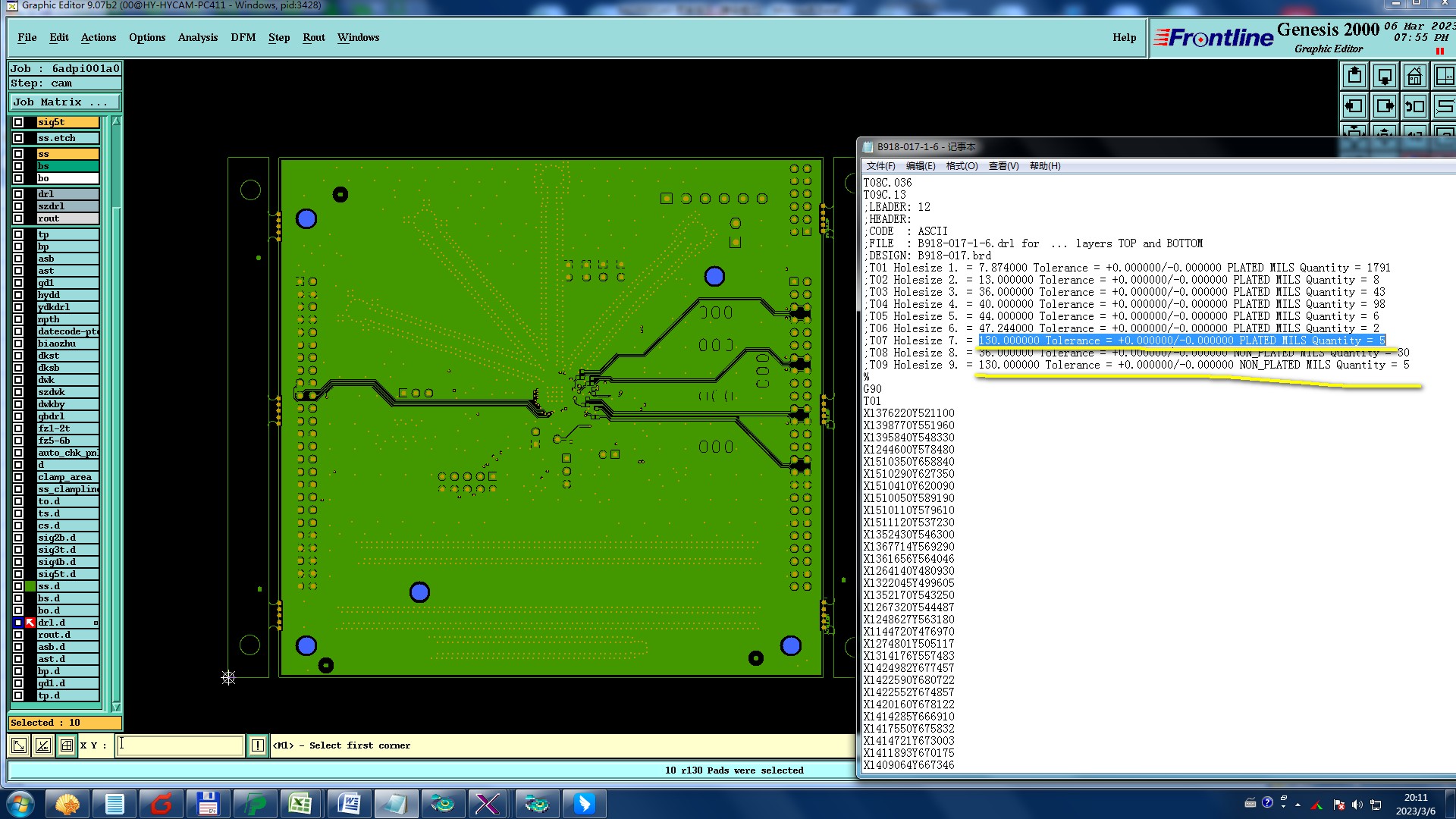Click the layer list scroll up arrow
Screen dimensions: 1456x819
point(116,121)
